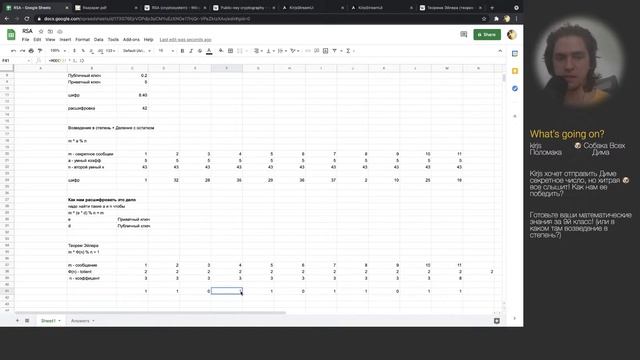Click the move-to-folder icon beside title
The width and height of the screenshot is (640, 360).
(50, 31)
